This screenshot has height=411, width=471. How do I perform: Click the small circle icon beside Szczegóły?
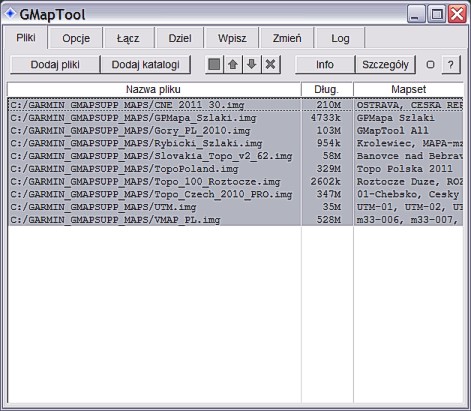[430, 64]
